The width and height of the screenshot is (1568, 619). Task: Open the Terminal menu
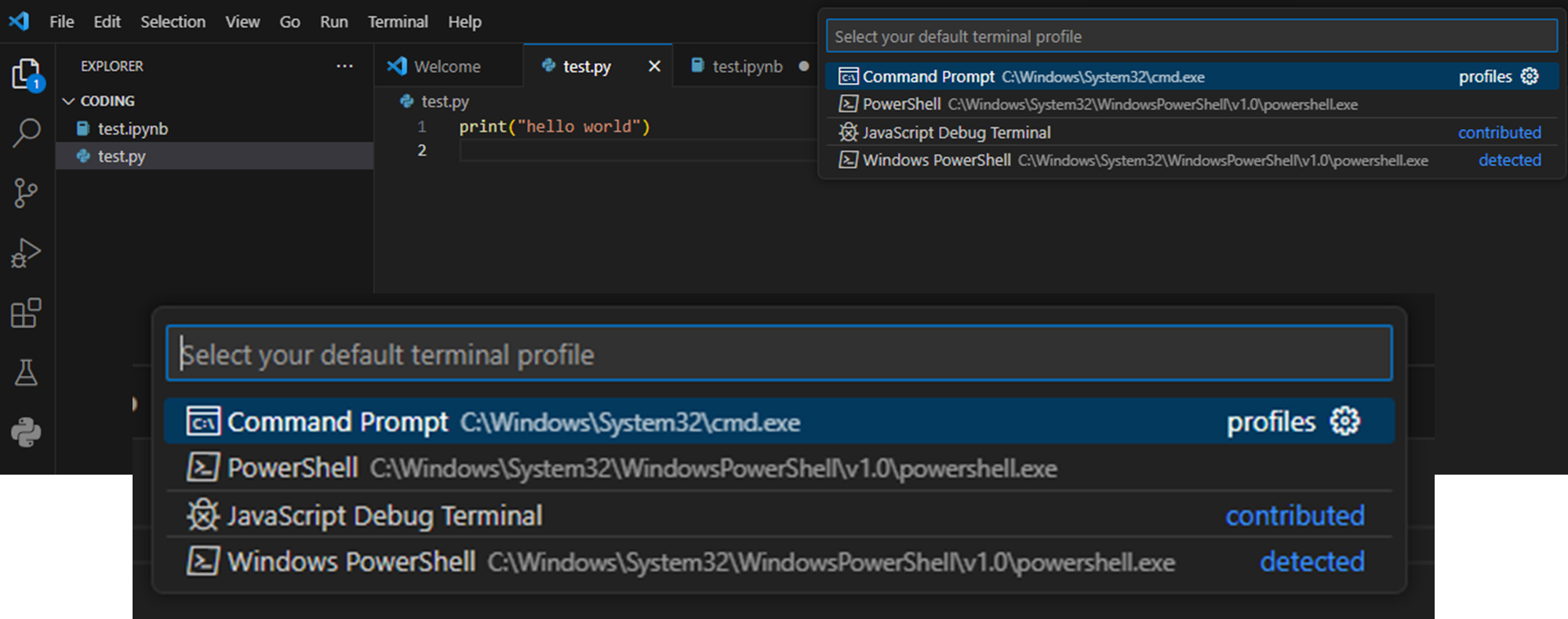coord(398,22)
